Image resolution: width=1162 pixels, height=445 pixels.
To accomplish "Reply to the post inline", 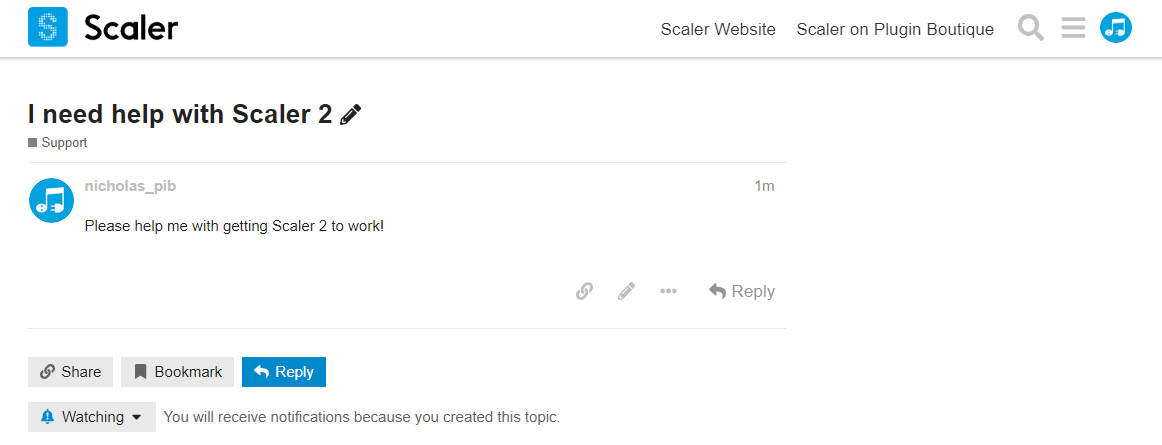I will click(742, 291).
